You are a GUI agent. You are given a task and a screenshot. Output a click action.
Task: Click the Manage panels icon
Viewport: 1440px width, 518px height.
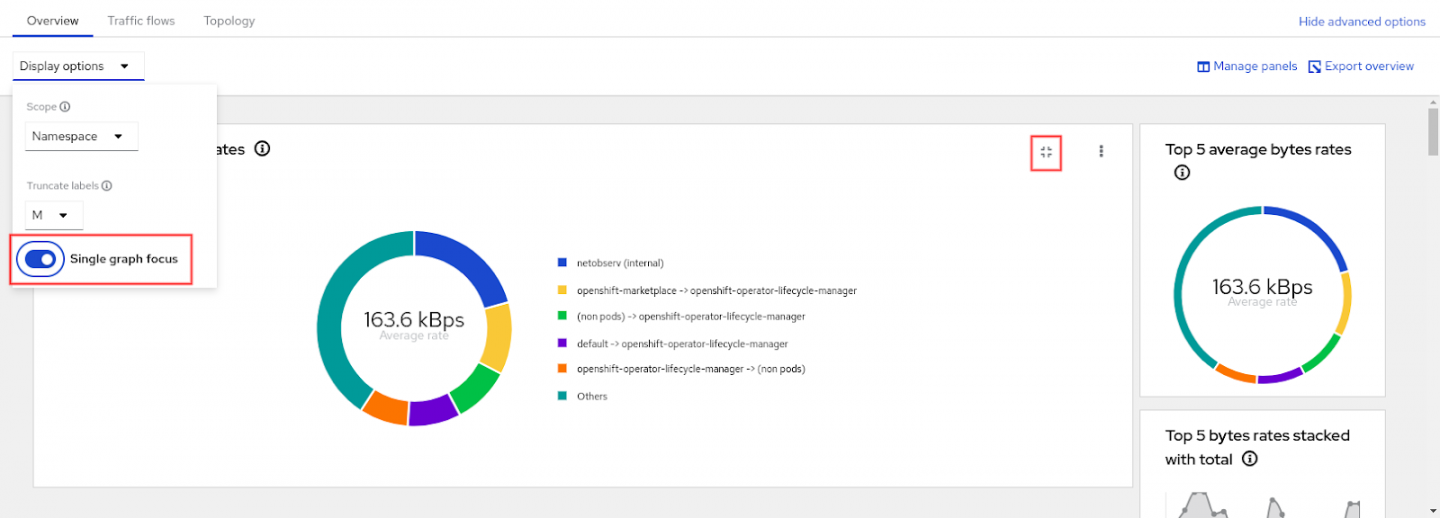[x=1203, y=67]
